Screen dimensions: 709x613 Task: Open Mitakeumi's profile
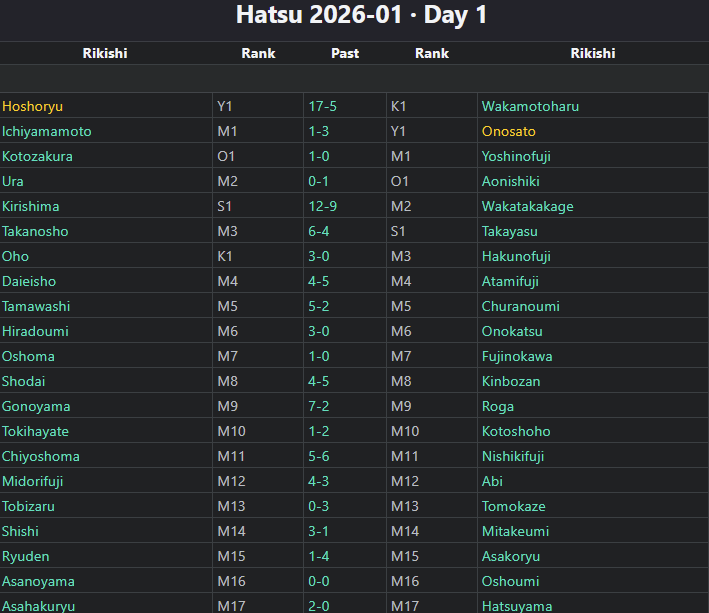[515, 532]
